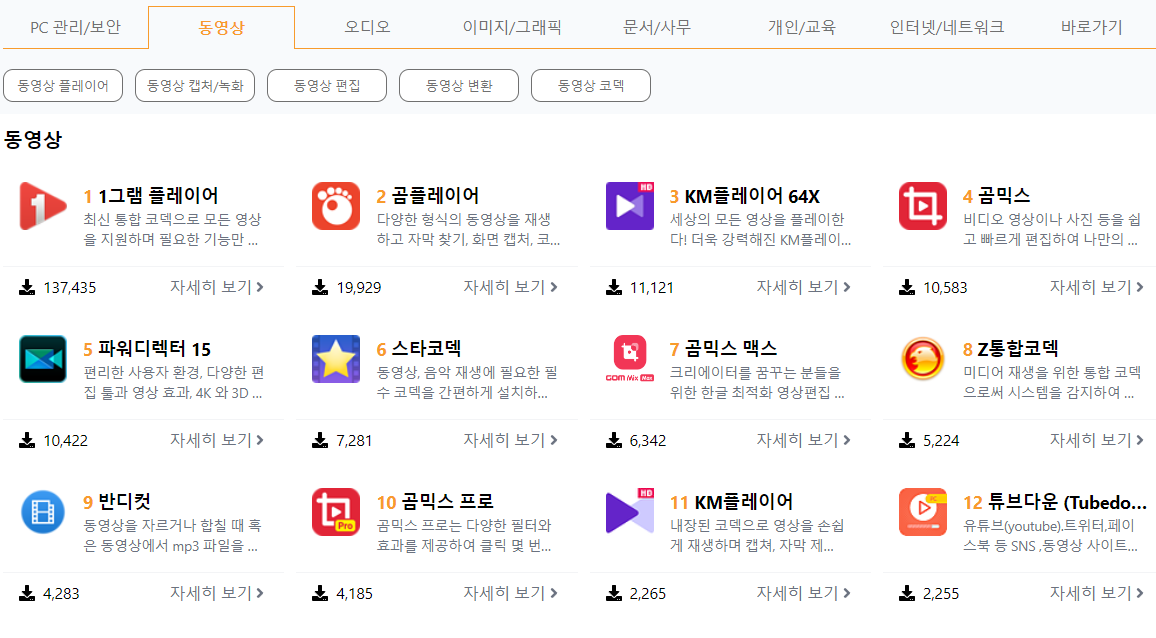Click the 동영상 section heading

click(33, 139)
